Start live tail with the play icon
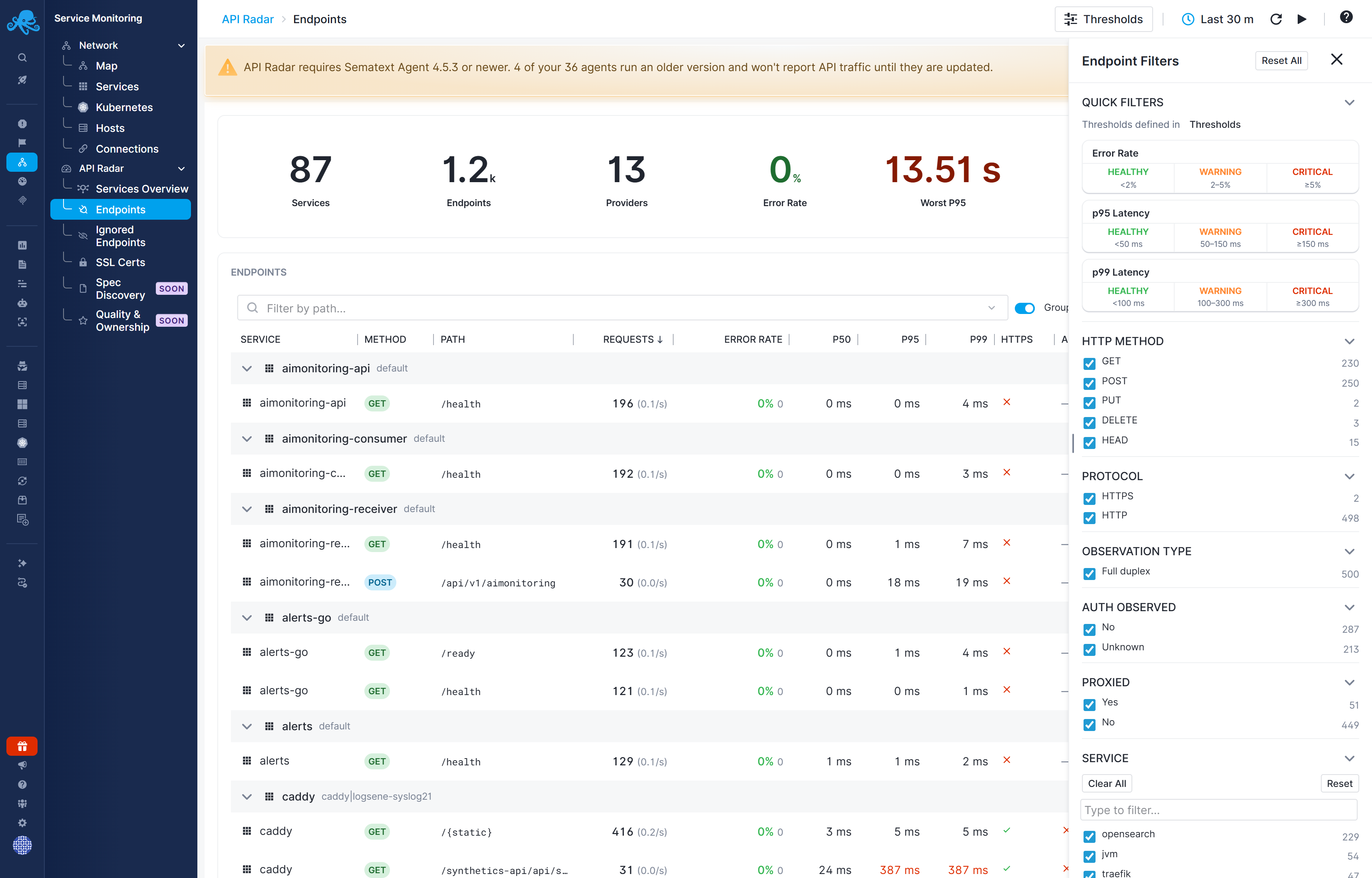The image size is (1372, 878). pyautogui.click(x=1302, y=20)
